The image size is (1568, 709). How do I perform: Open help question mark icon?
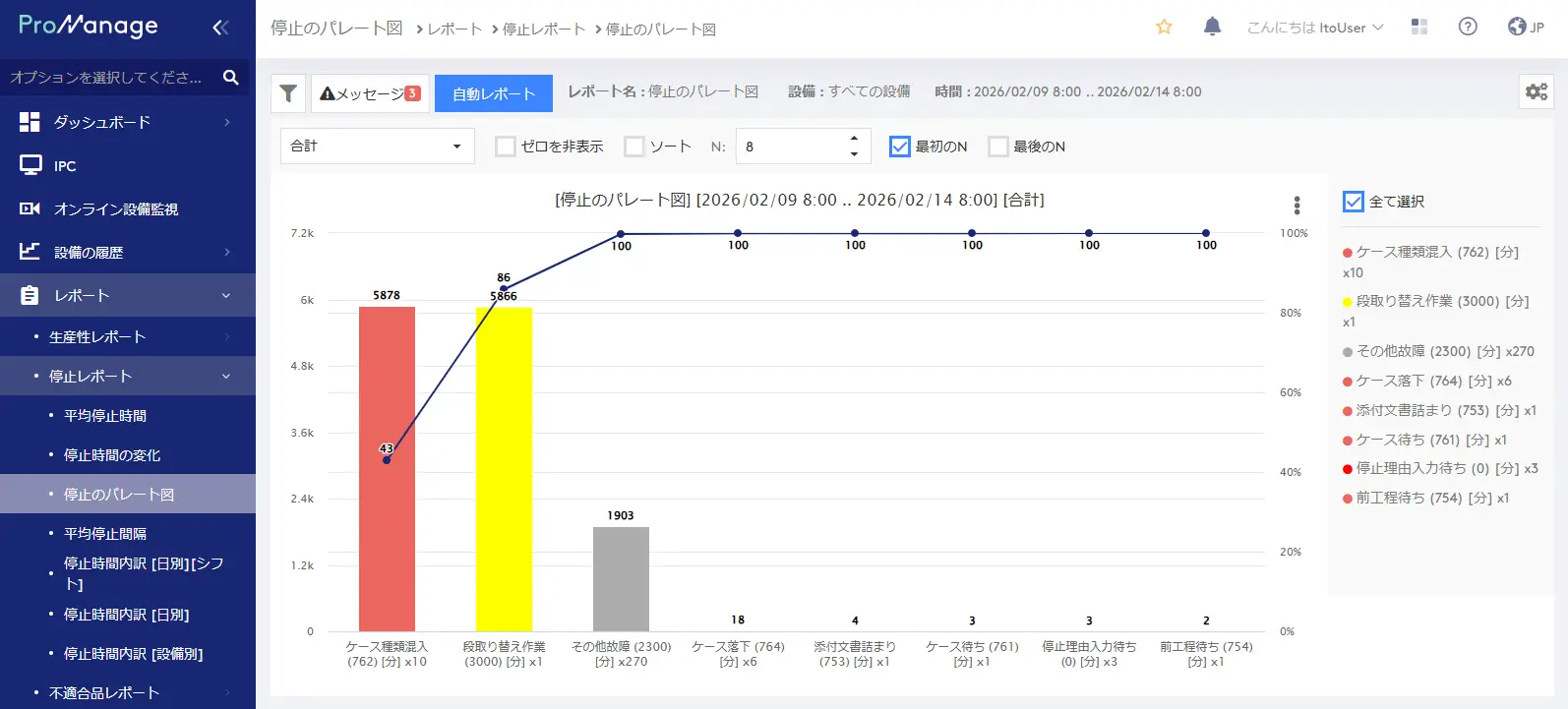tap(1468, 27)
